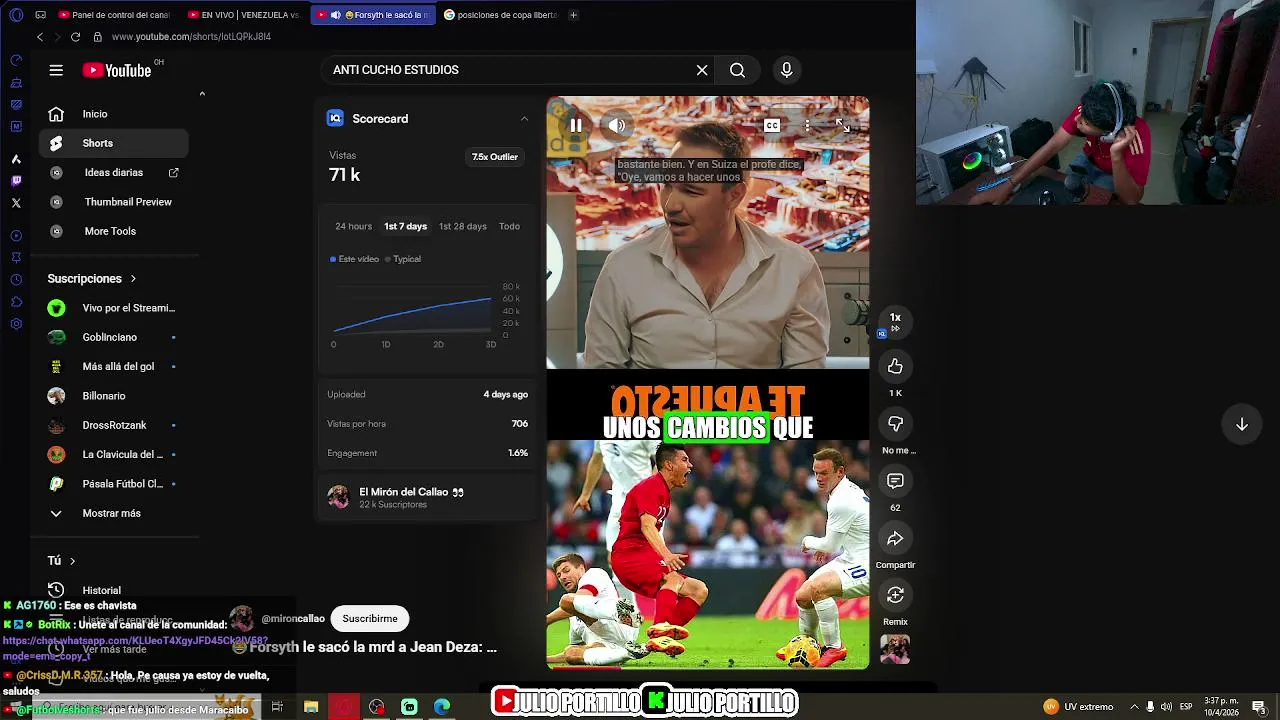Expand Mostrar más subscriptions

114,513
